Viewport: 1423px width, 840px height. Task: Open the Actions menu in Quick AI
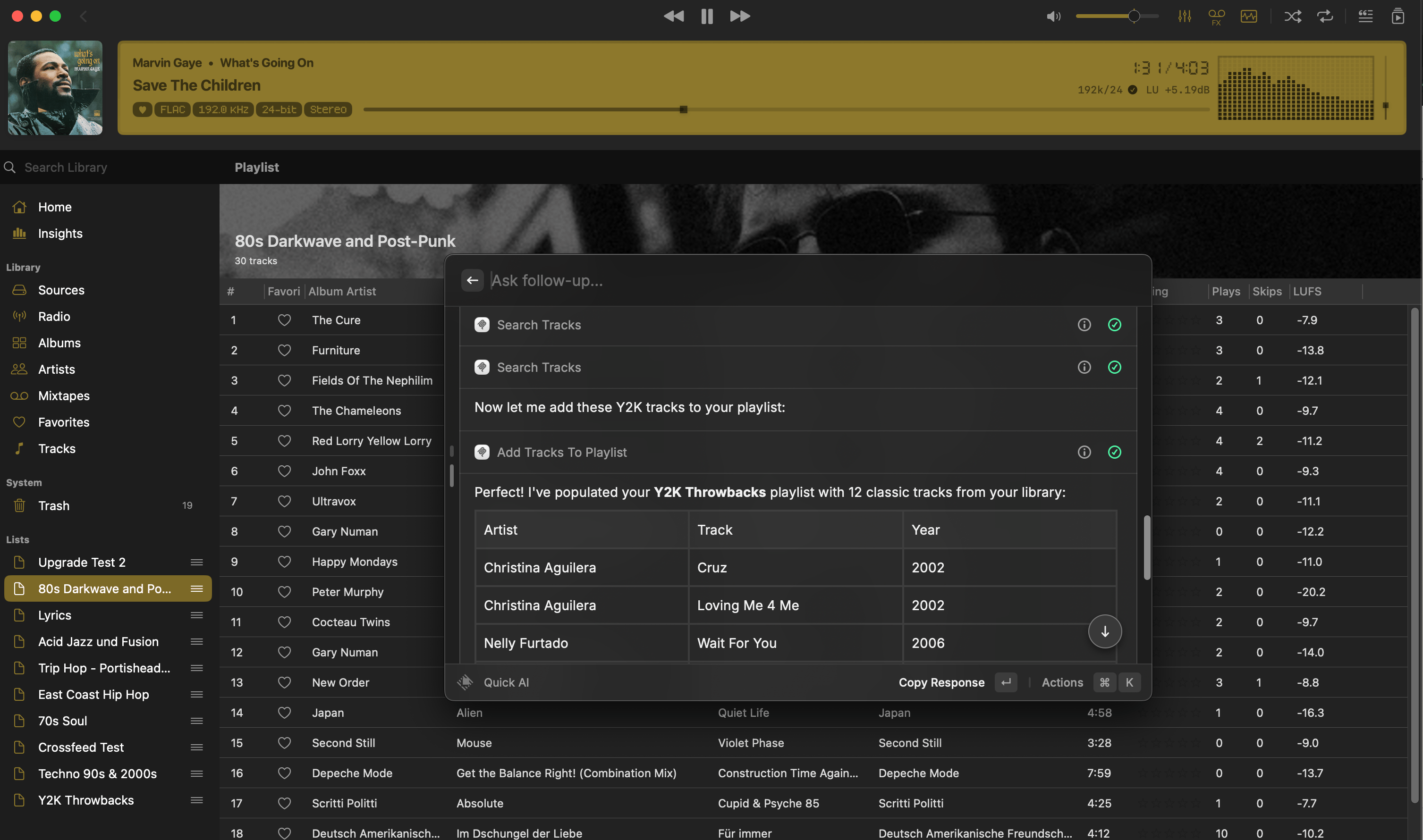pyautogui.click(x=1062, y=682)
